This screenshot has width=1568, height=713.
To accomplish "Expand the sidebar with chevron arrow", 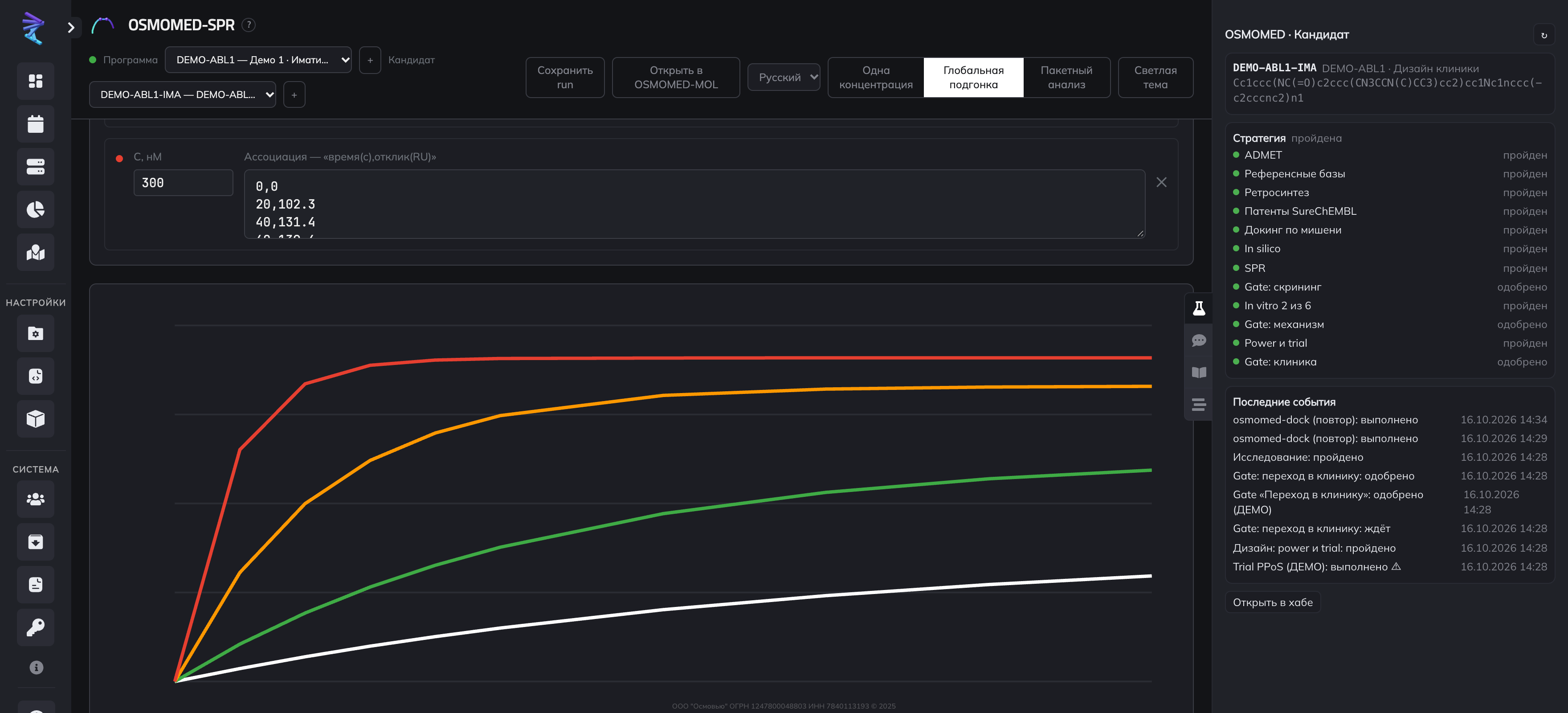I will pos(71,27).
